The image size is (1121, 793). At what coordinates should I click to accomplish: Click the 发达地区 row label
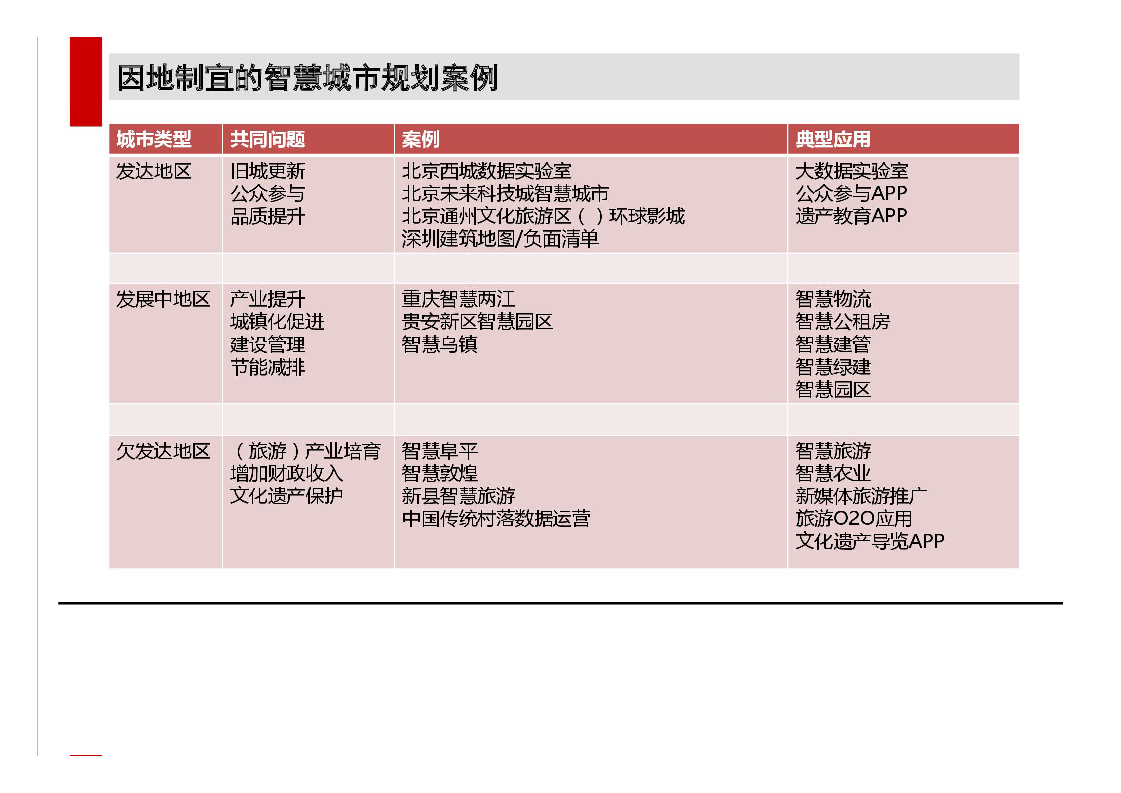click(x=154, y=171)
